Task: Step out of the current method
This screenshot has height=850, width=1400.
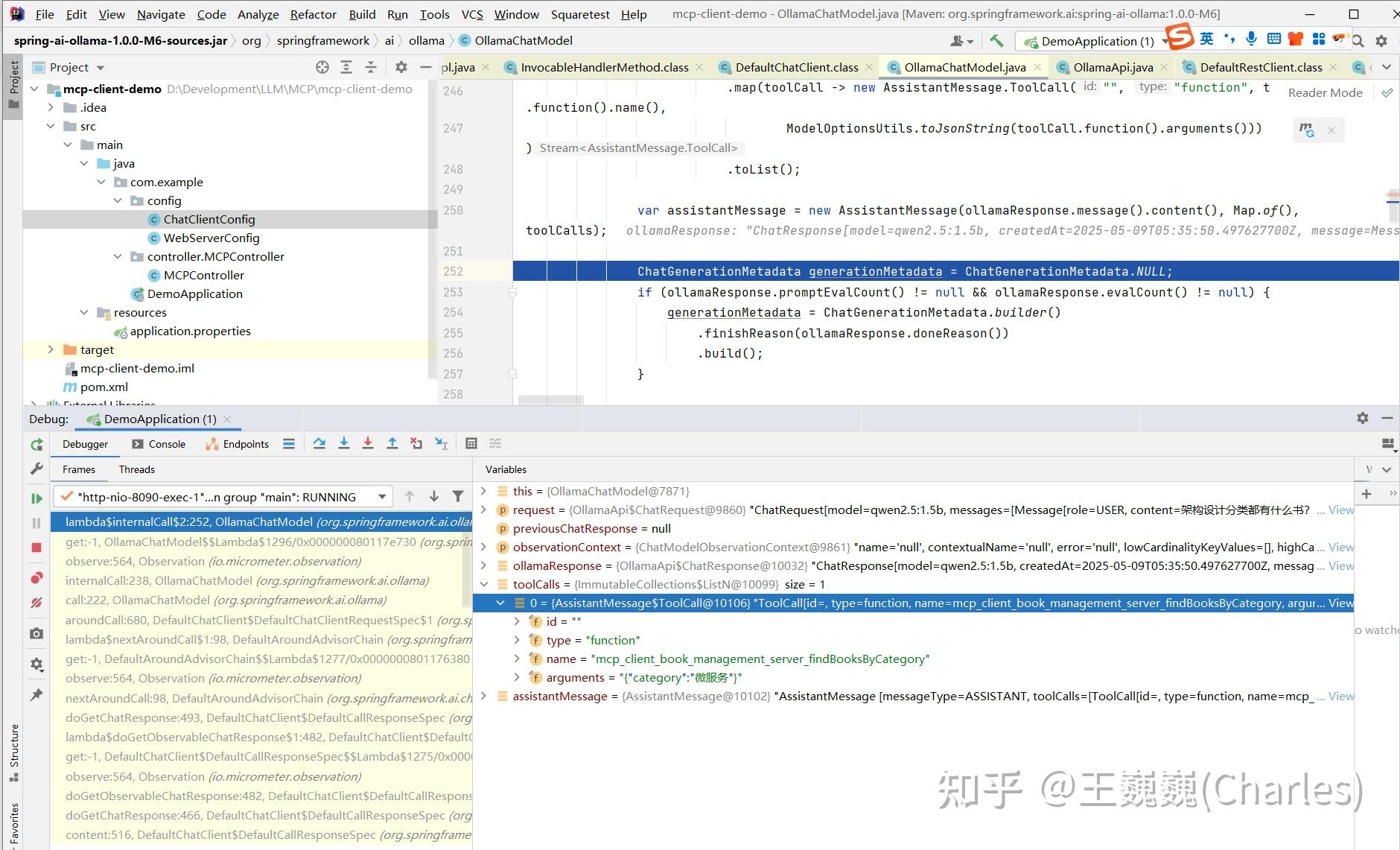Action: click(393, 443)
